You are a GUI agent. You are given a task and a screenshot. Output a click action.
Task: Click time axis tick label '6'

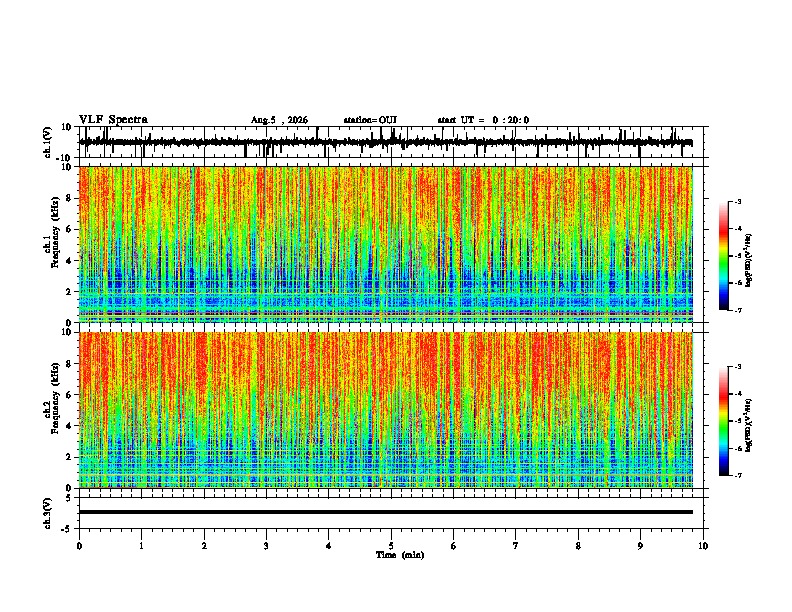(454, 546)
